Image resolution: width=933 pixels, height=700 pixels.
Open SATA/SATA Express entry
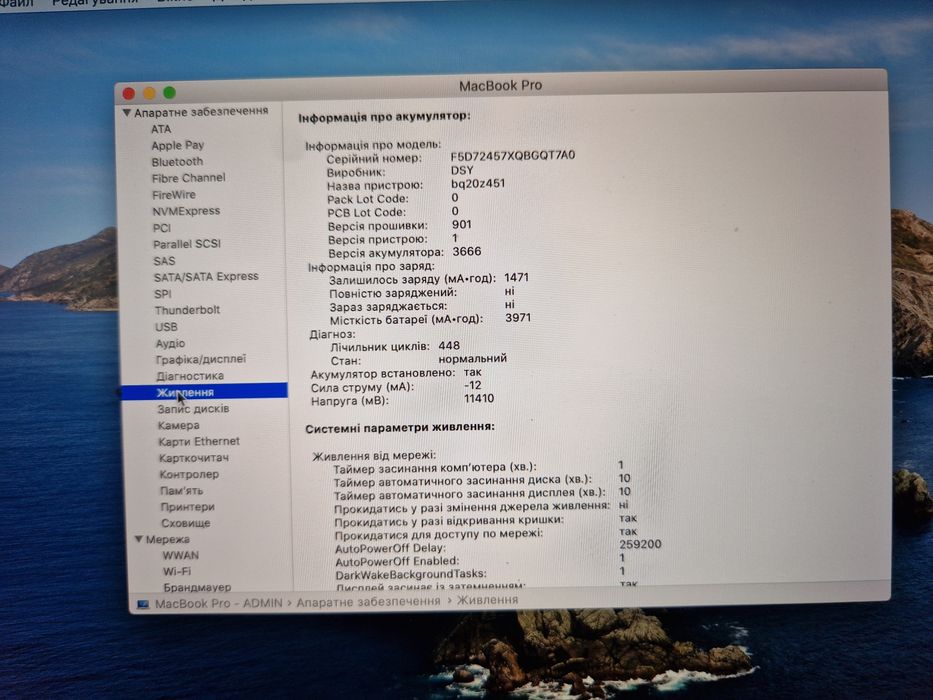pos(206,277)
